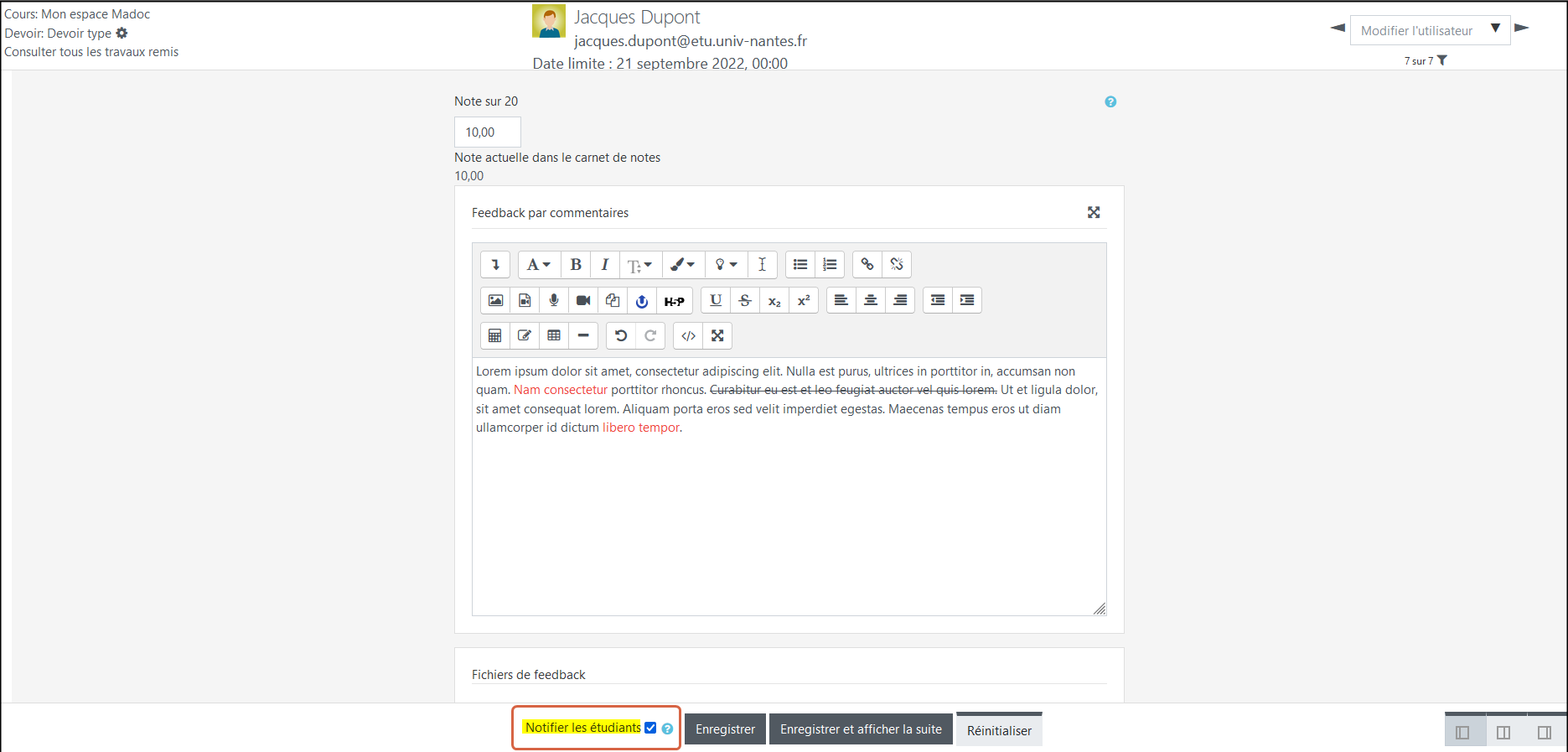Open the equation editor calculator icon

(495, 336)
